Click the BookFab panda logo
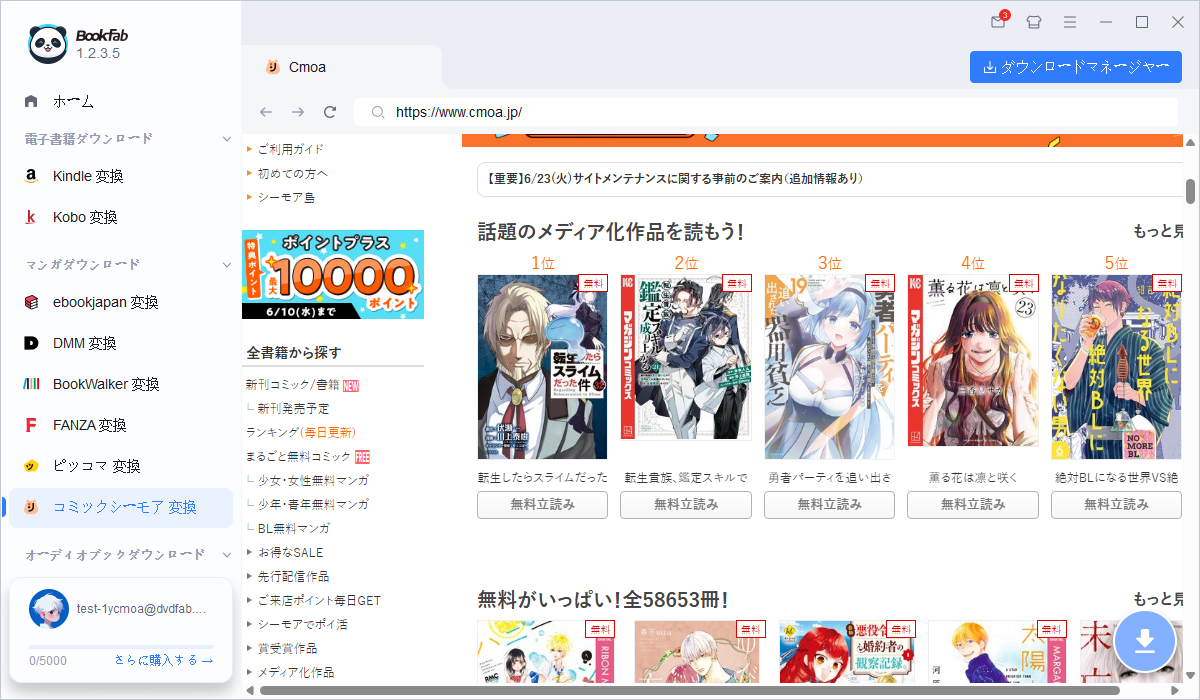Image resolution: width=1200 pixels, height=700 pixels. pos(48,43)
